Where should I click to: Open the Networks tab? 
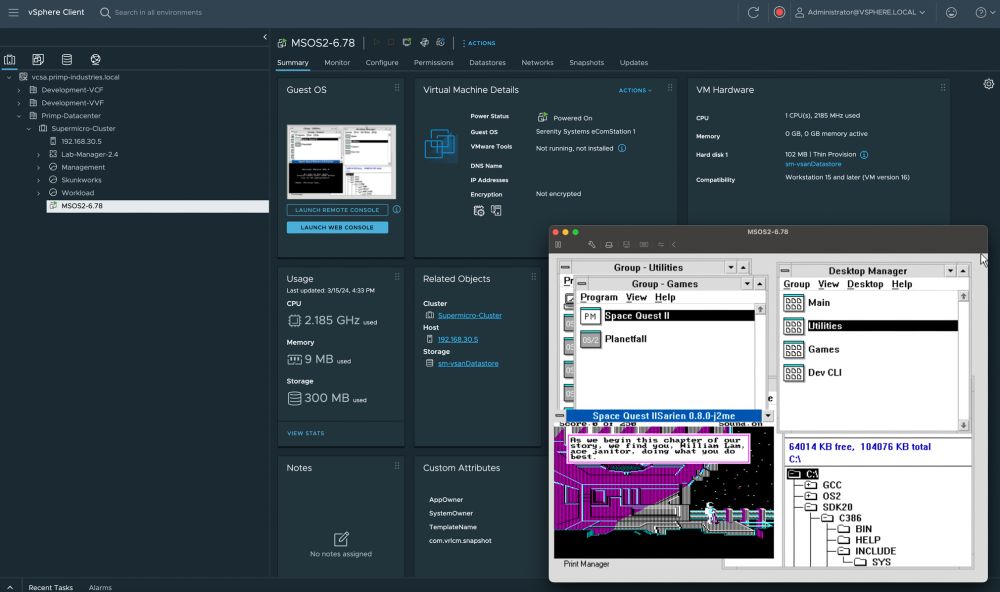537,63
